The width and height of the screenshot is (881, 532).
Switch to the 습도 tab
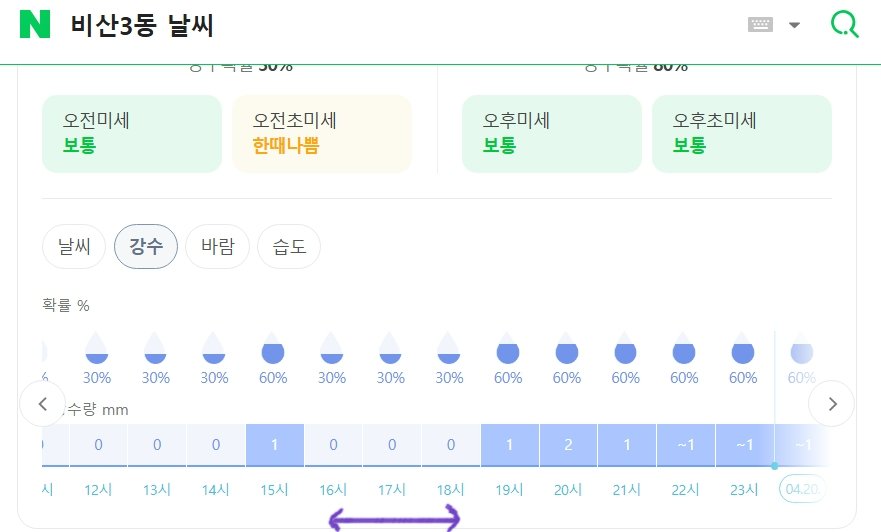tap(289, 246)
